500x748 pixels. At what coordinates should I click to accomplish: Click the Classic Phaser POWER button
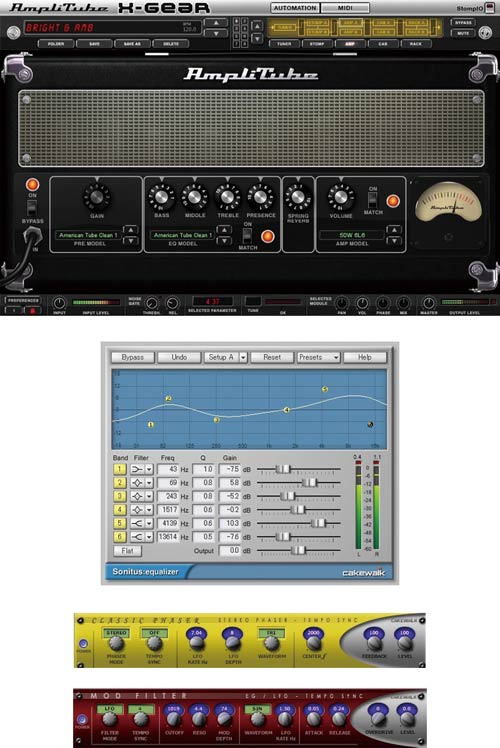tap(83, 644)
